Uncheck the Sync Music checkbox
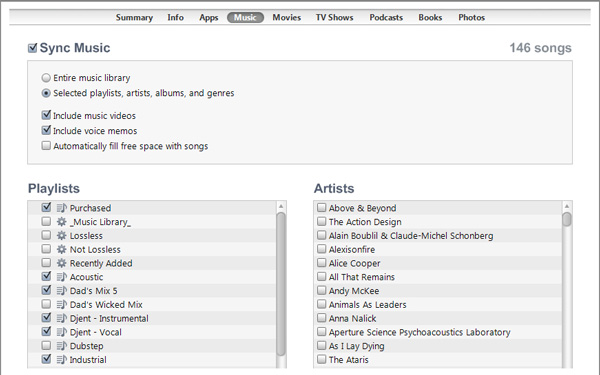This screenshot has height=375, width=600. (x=33, y=48)
